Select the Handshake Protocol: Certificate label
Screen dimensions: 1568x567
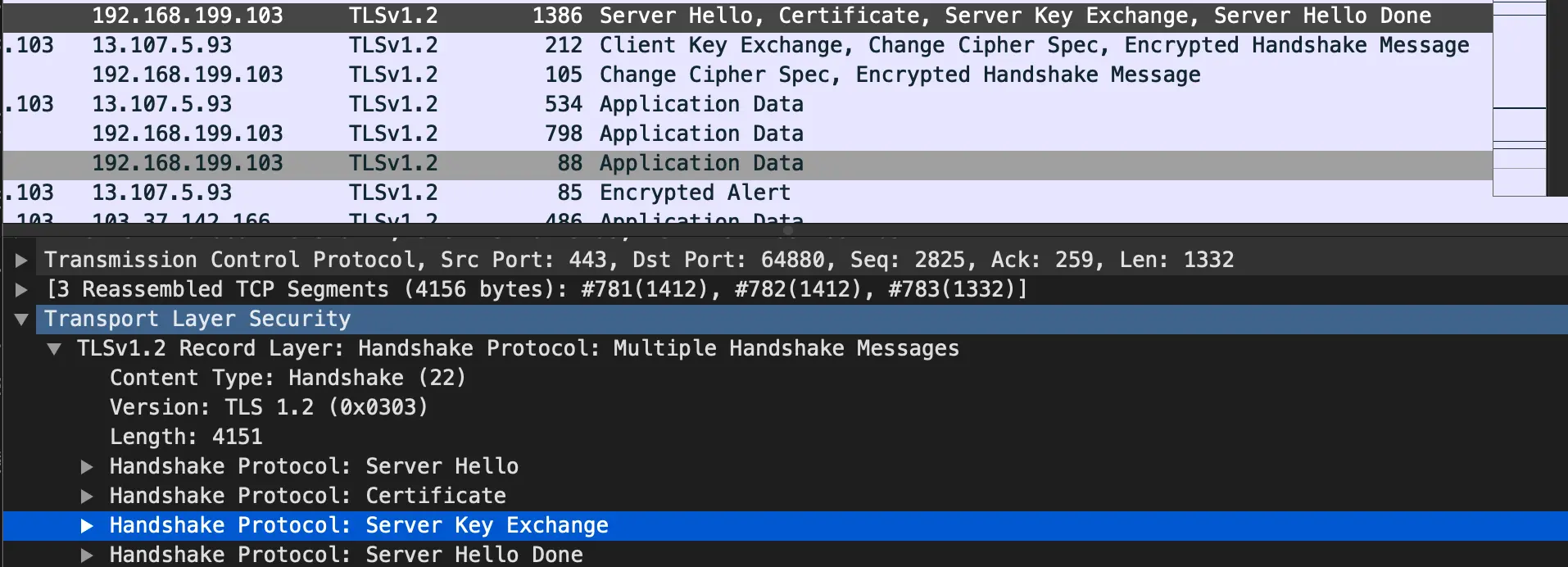[x=308, y=496]
